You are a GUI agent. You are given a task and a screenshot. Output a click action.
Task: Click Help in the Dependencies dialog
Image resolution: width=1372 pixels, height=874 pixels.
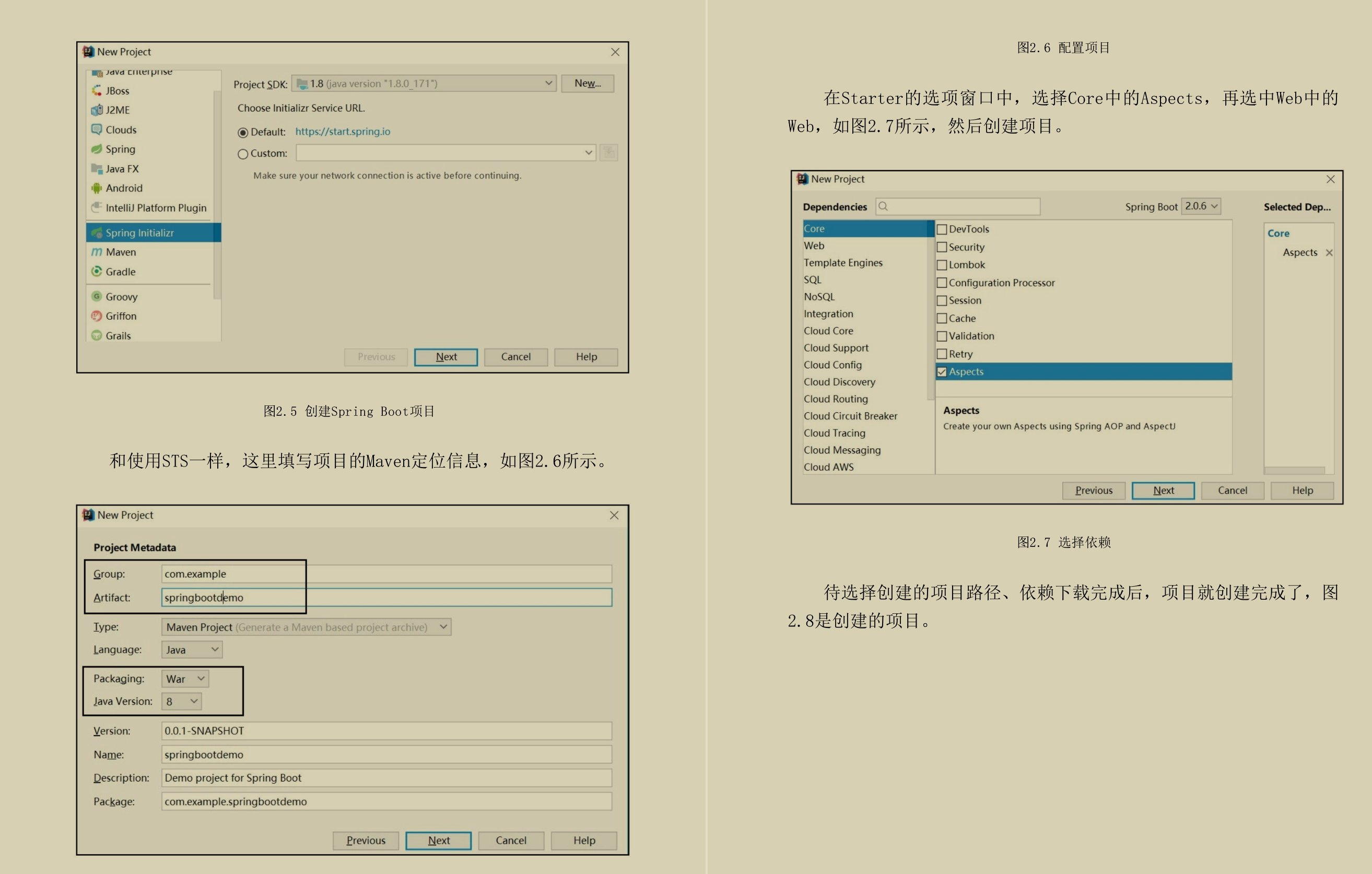click(x=1302, y=491)
